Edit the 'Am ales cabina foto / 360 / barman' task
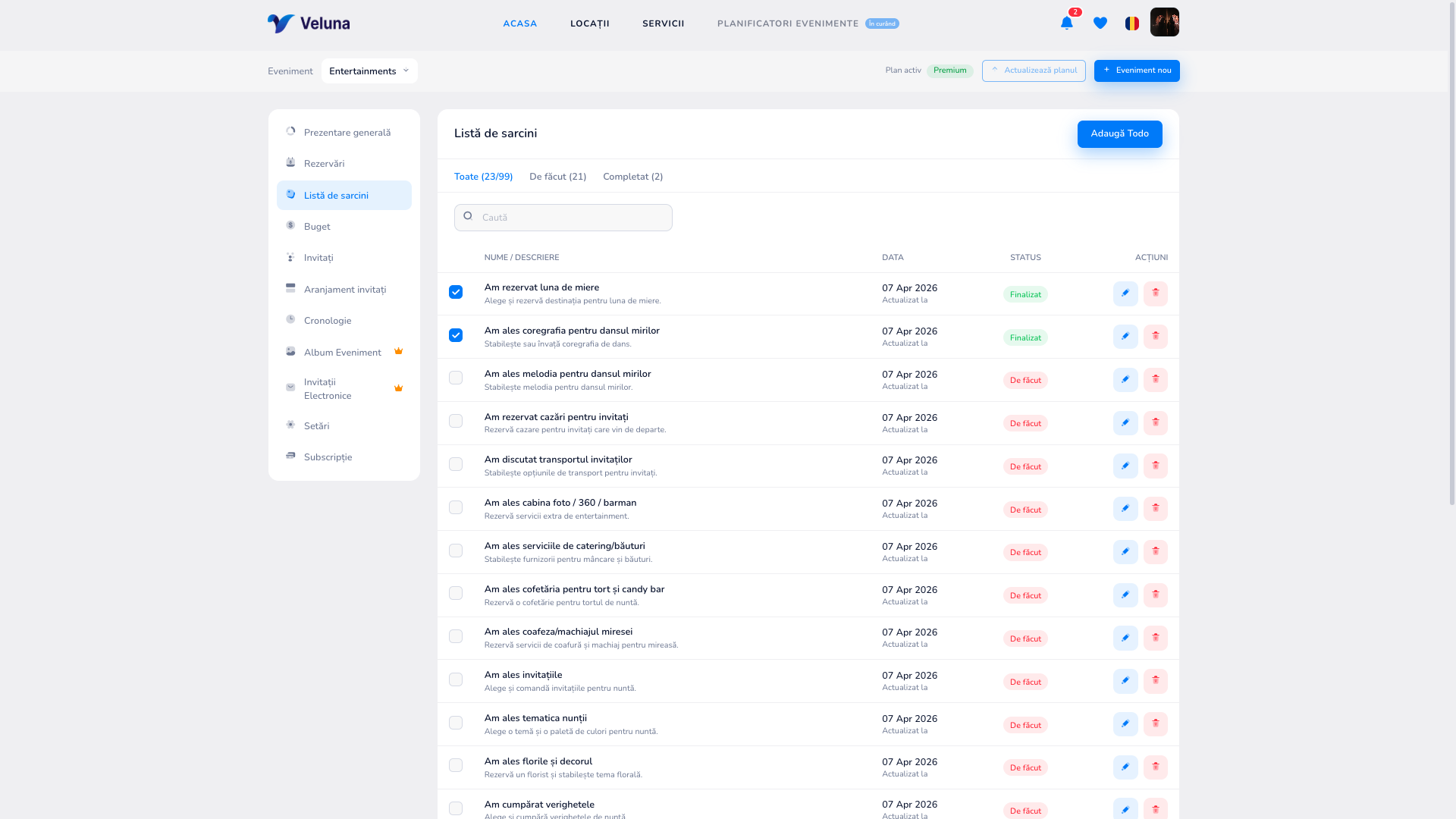 (1125, 509)
